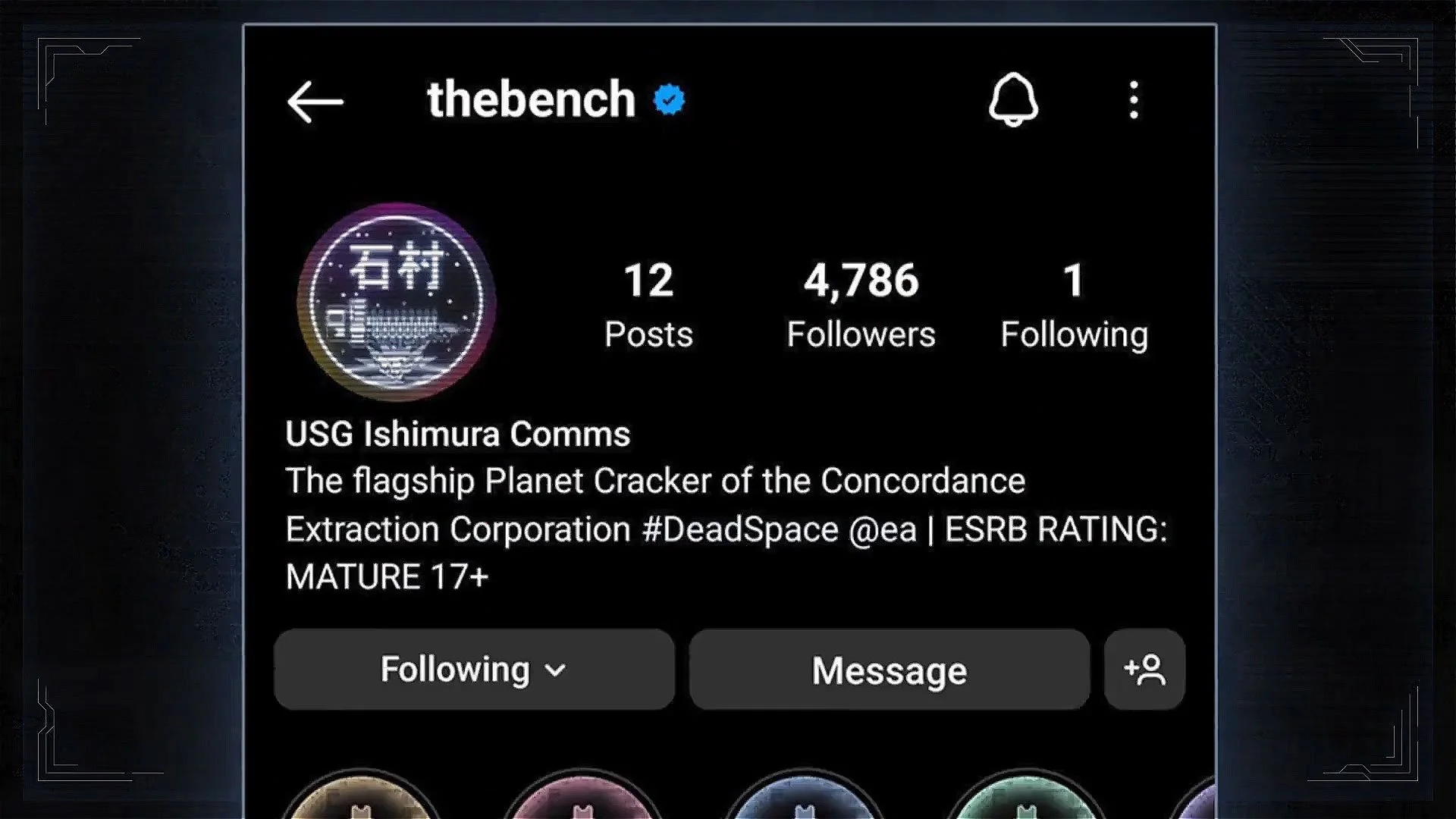Screen dimensions: 1456x819
Task: Open the green story highlight circle
Action: (x=1026, y=795)
